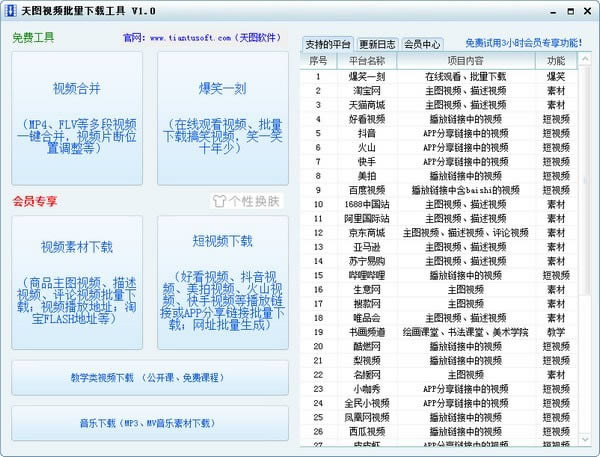Viewport: 600px width, 457px height.
Task: Select the 美拍 row
Action: click(439, 176)
